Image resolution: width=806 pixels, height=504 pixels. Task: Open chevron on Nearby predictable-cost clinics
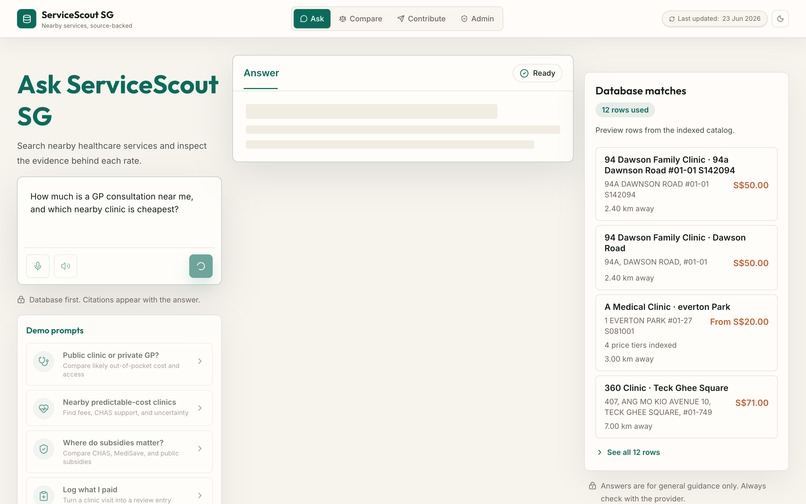click(x=200, y=408)
